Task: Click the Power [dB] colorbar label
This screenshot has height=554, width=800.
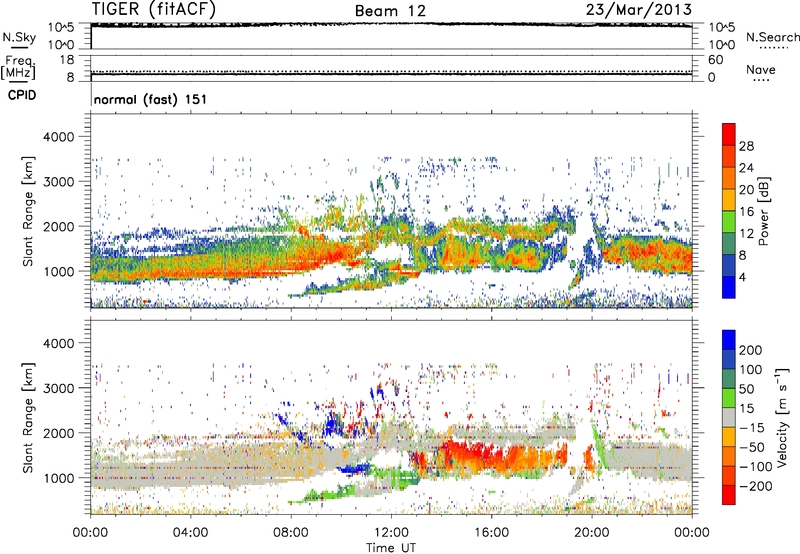Action: pos(764,211)
